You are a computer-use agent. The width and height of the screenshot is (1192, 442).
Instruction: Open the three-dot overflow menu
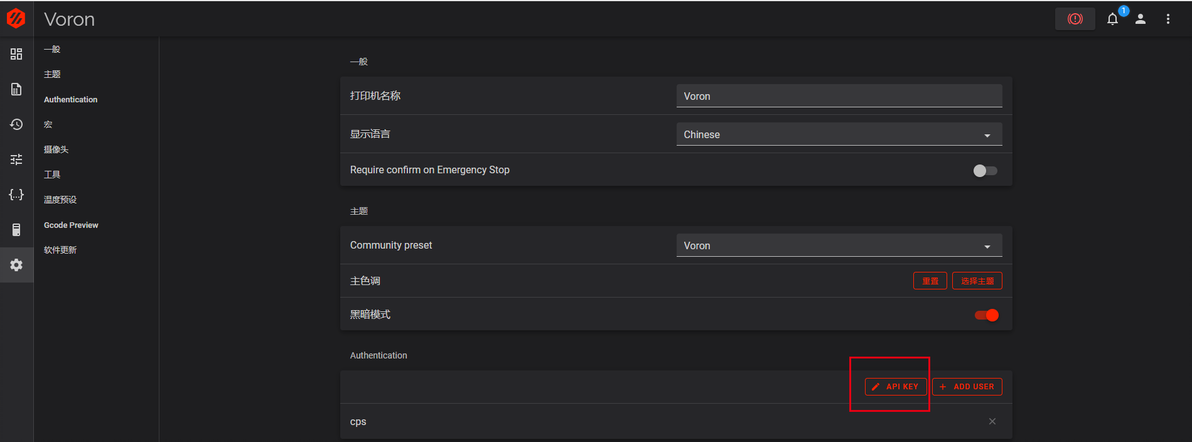click(1168, 19)
